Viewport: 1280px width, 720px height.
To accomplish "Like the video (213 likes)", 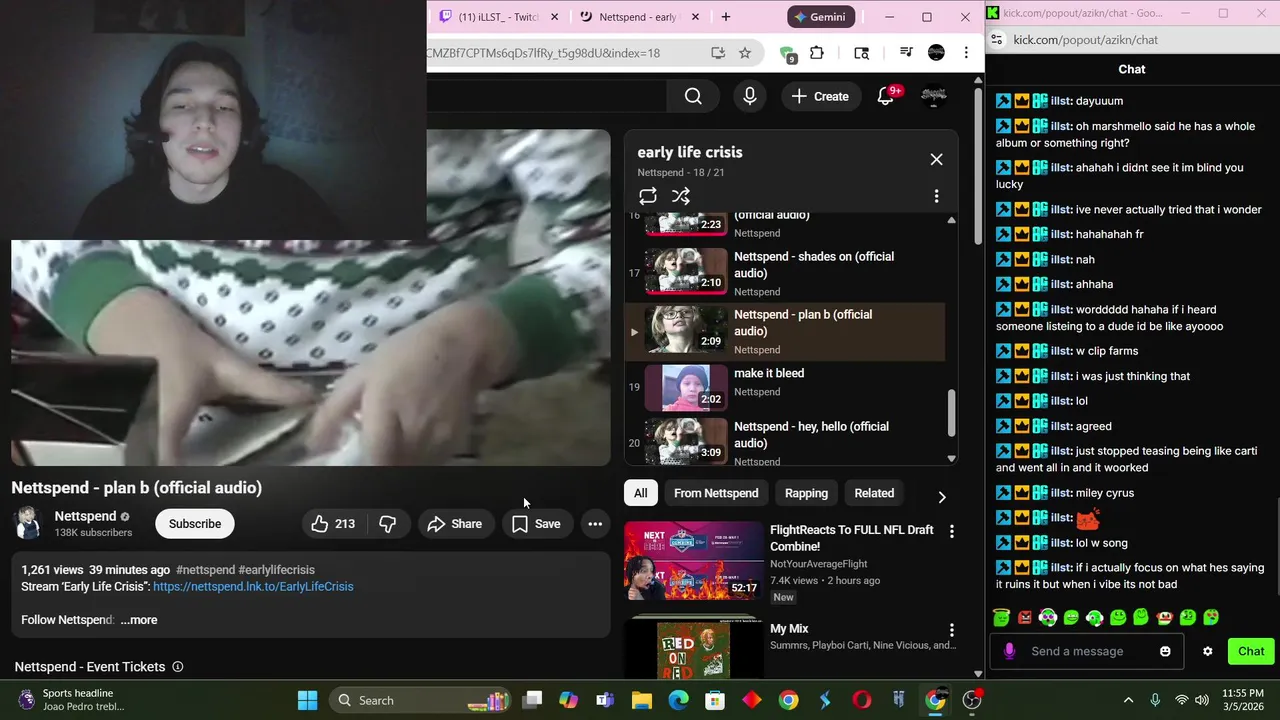I will tap(334, 524).
